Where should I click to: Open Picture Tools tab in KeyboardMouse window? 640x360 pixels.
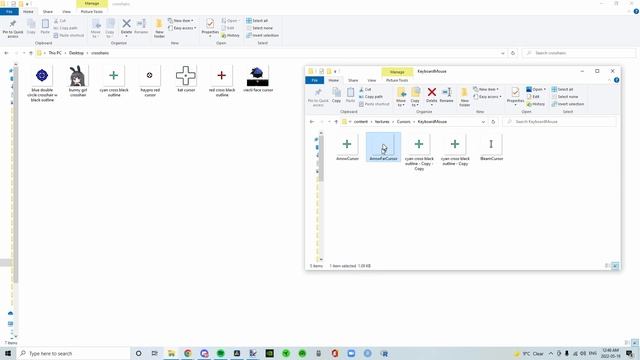[x=397, y=80]
